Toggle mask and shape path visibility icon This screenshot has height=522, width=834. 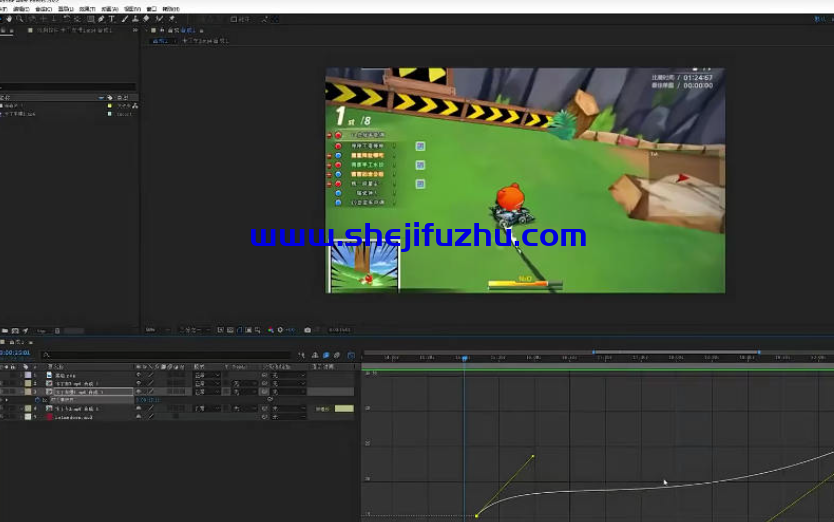(239, 330)
